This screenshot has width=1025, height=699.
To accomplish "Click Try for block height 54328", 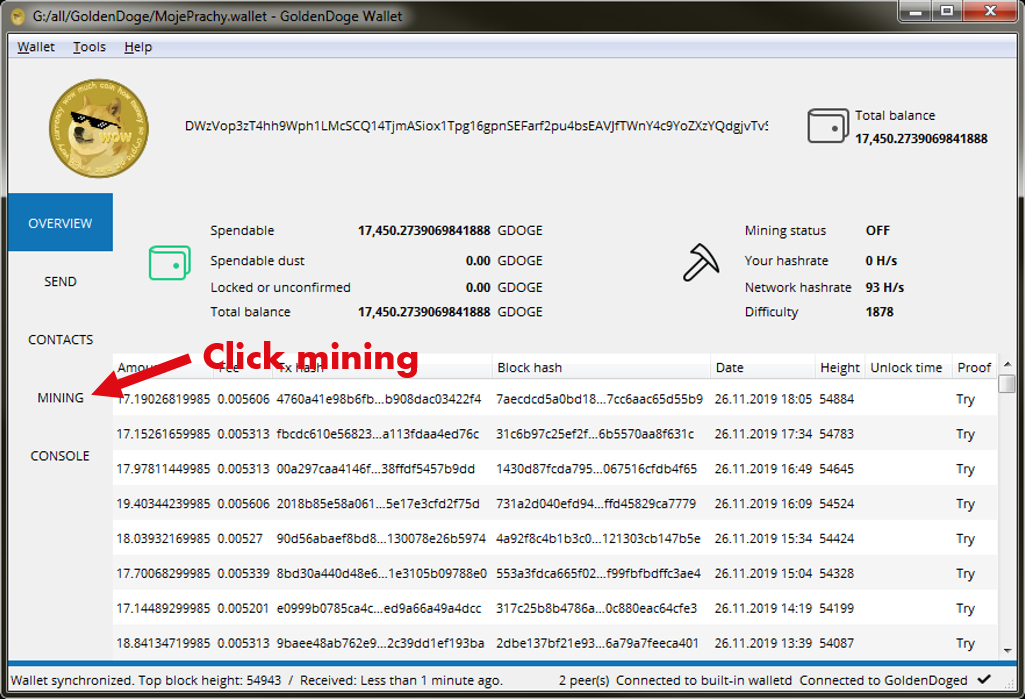I will point(965,573).
